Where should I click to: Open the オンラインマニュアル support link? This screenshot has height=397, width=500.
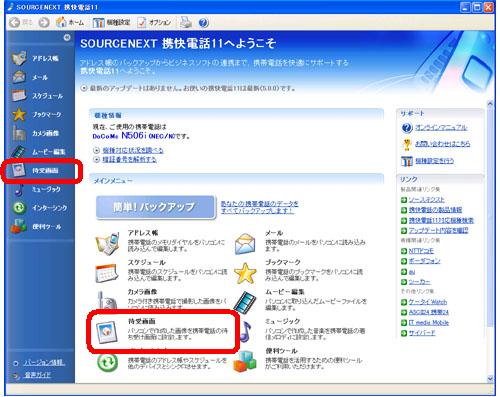point(441,128)
